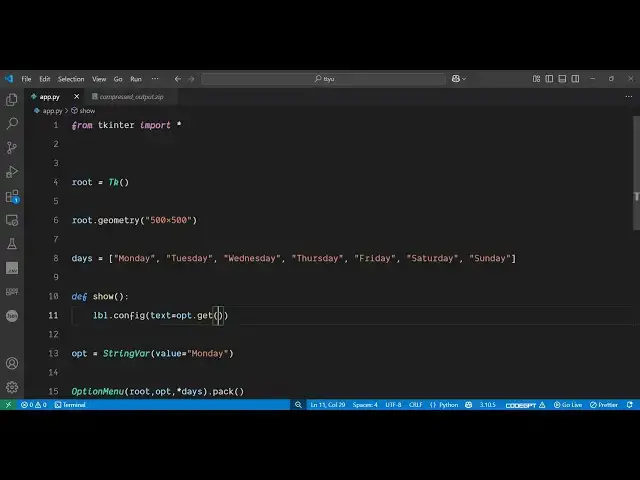Click the zoom magnifier in status bar
Viewport: 640px width, 480px height.
coord(298,405)
